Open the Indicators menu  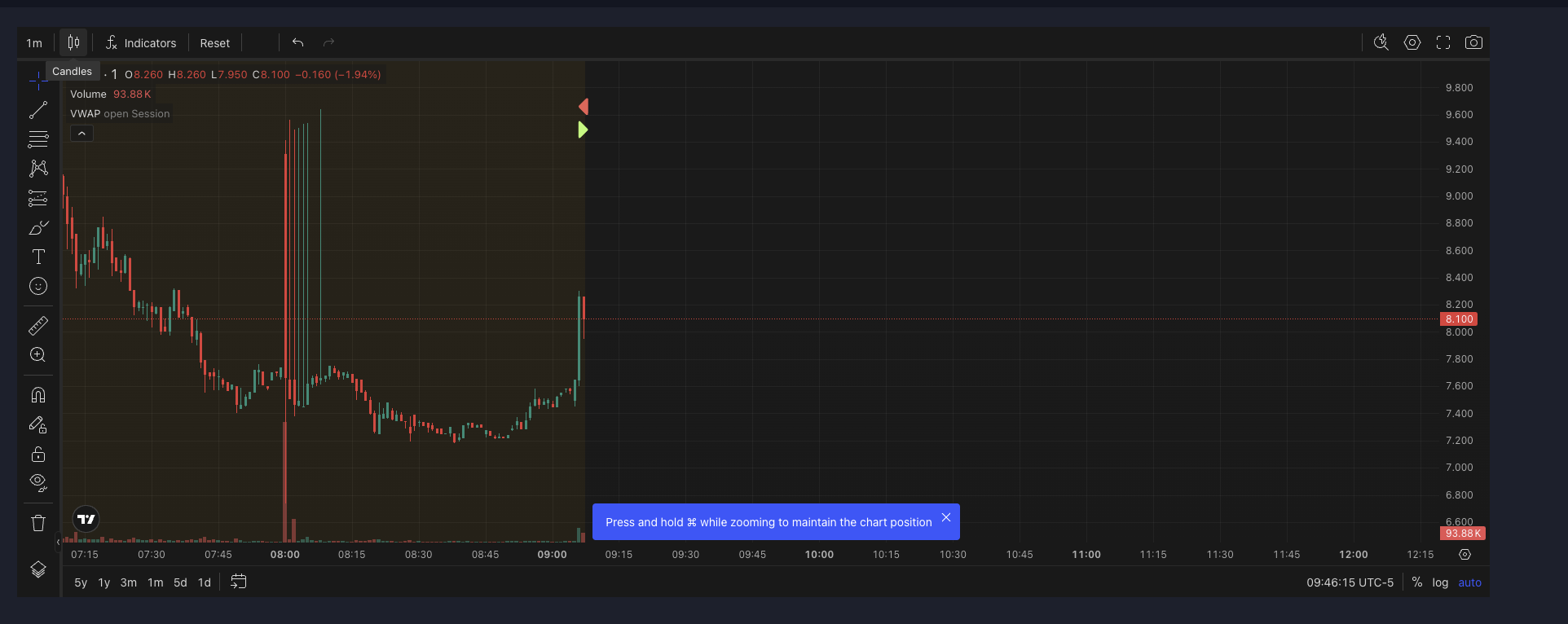click(141, 43)
